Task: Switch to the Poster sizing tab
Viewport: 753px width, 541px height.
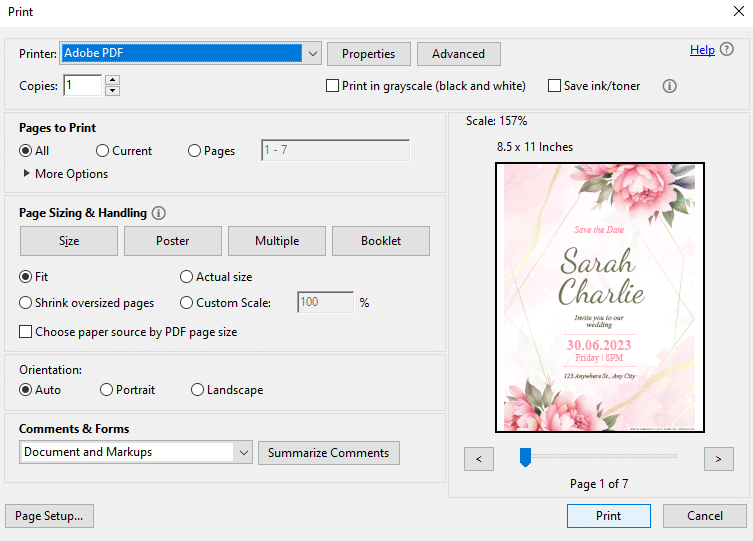Action: coord(173,241)
